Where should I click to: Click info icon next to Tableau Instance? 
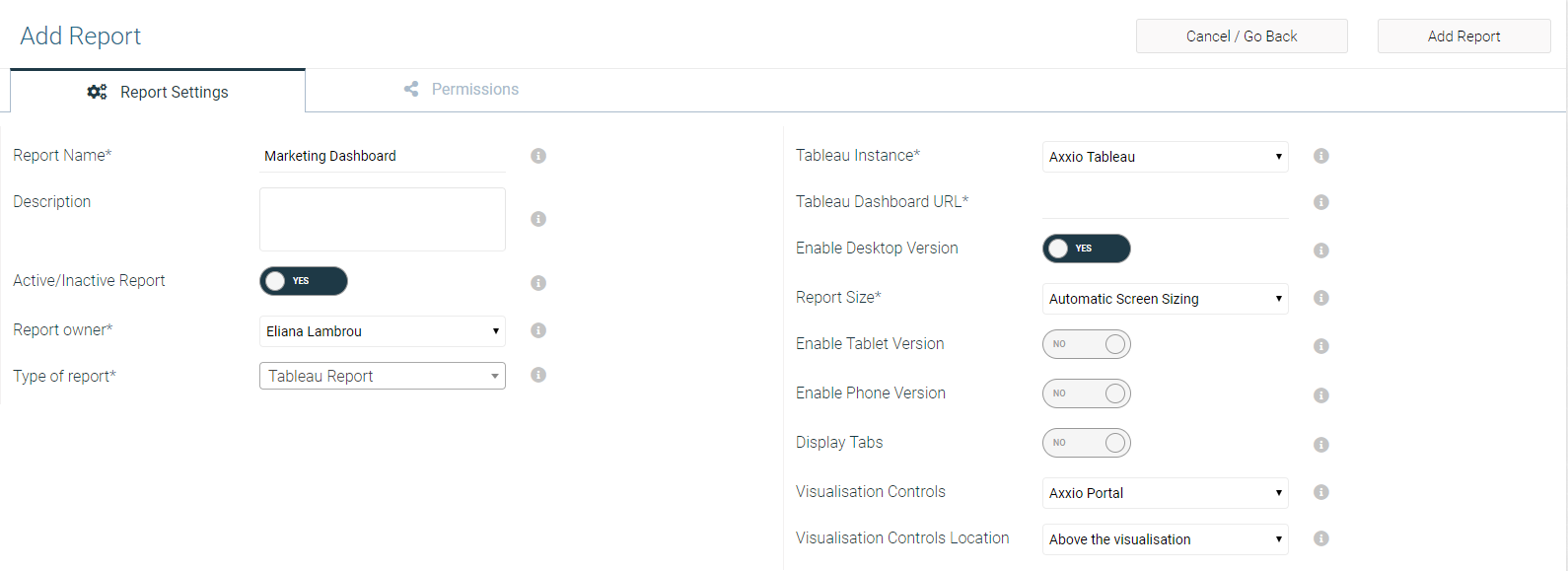[1321, 156]
